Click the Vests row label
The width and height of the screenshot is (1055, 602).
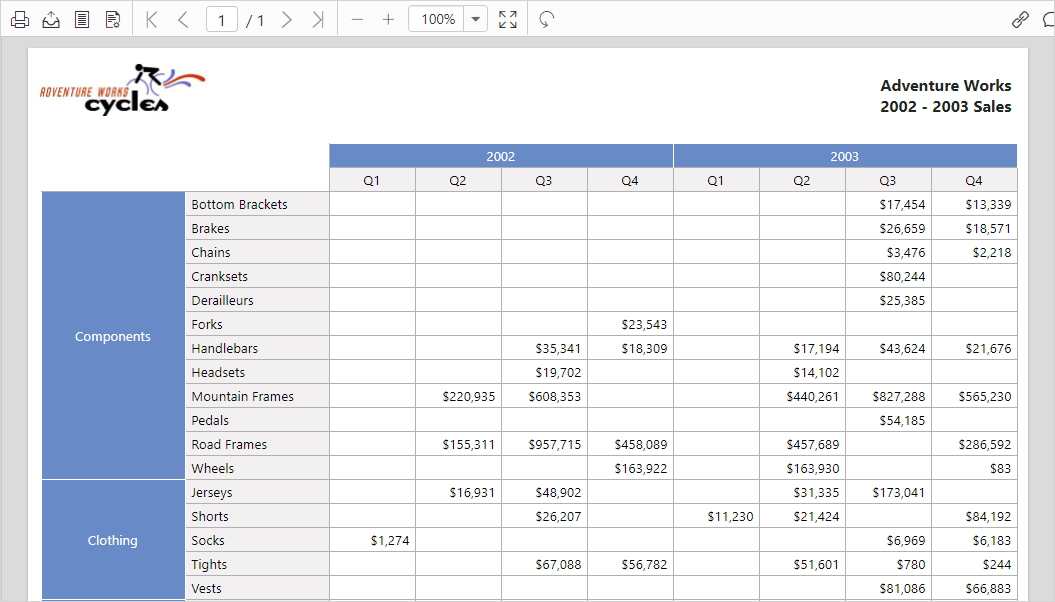[x=206, y=589]
